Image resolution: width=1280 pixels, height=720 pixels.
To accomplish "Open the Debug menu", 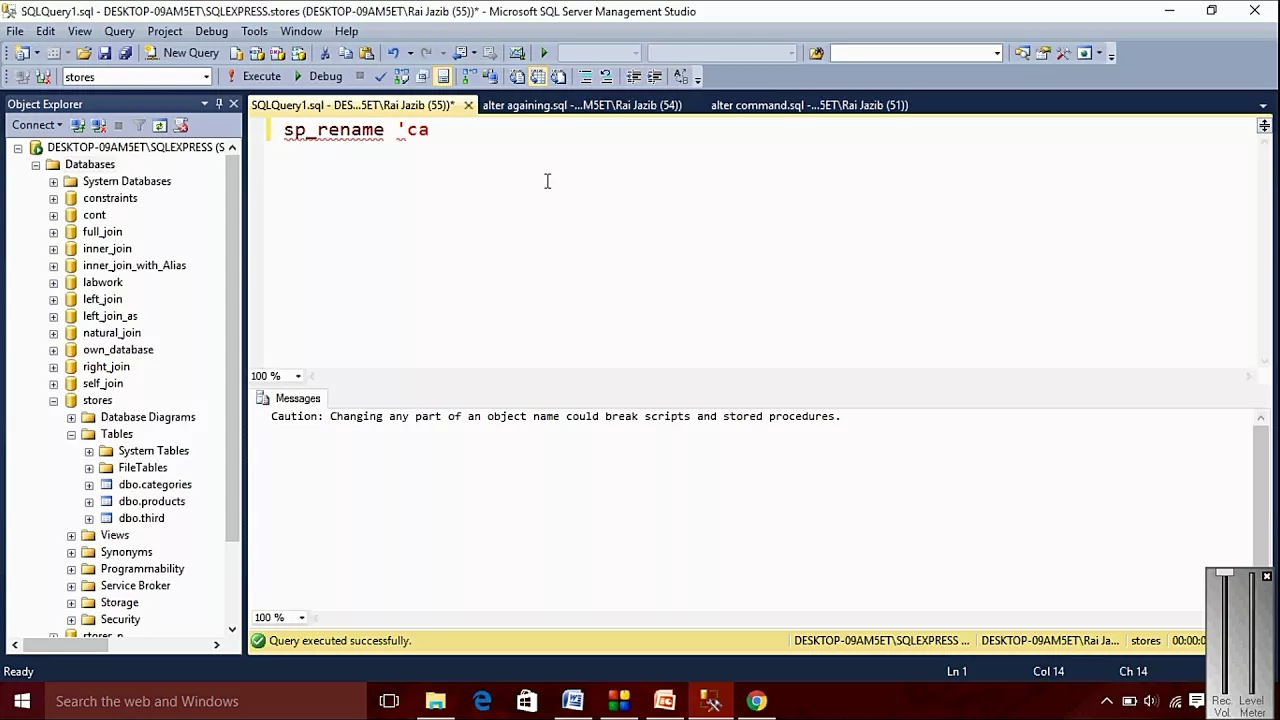I will click(x=211, y=31).
